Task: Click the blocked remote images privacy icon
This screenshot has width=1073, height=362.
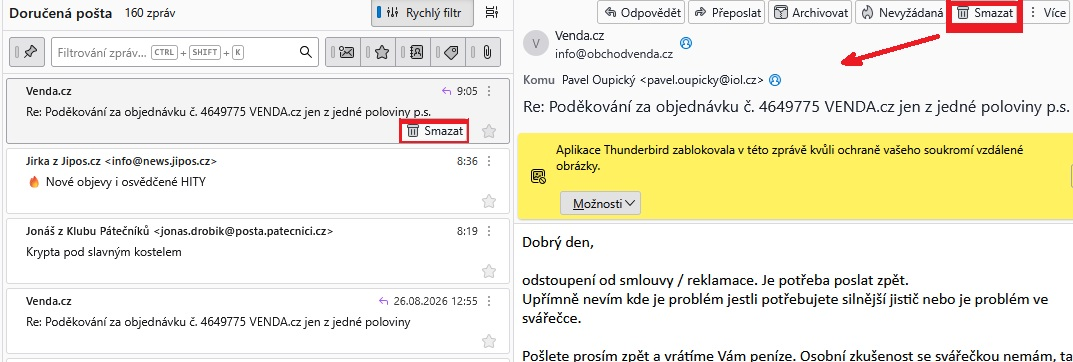Action: pos(539,177)
